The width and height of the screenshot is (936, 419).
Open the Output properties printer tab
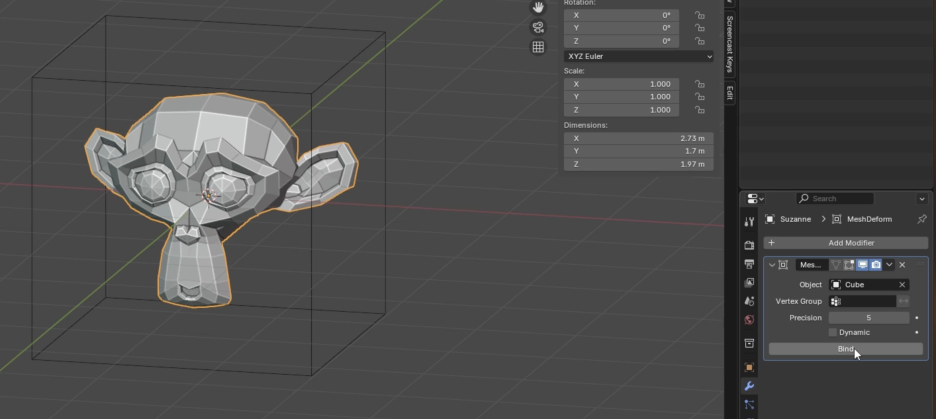pos(749,264)
